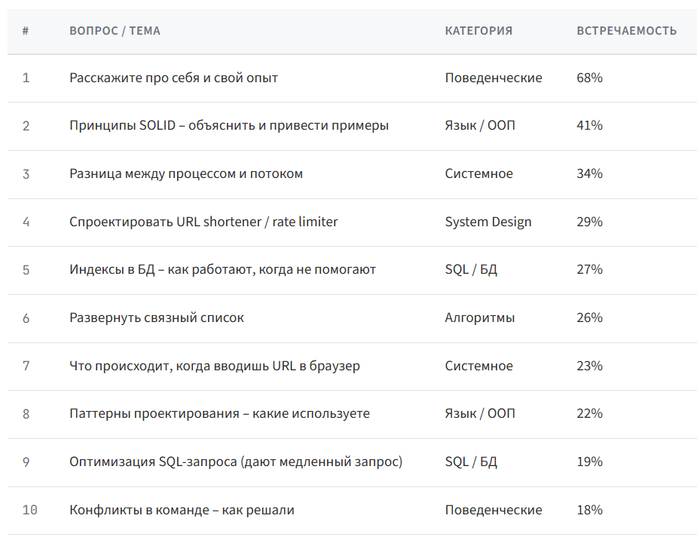Viewport: 700px width, 540px height.
Task: Click "Спроектировать URL shortener / rate limiter"
Action: click(x=203, y=222)
